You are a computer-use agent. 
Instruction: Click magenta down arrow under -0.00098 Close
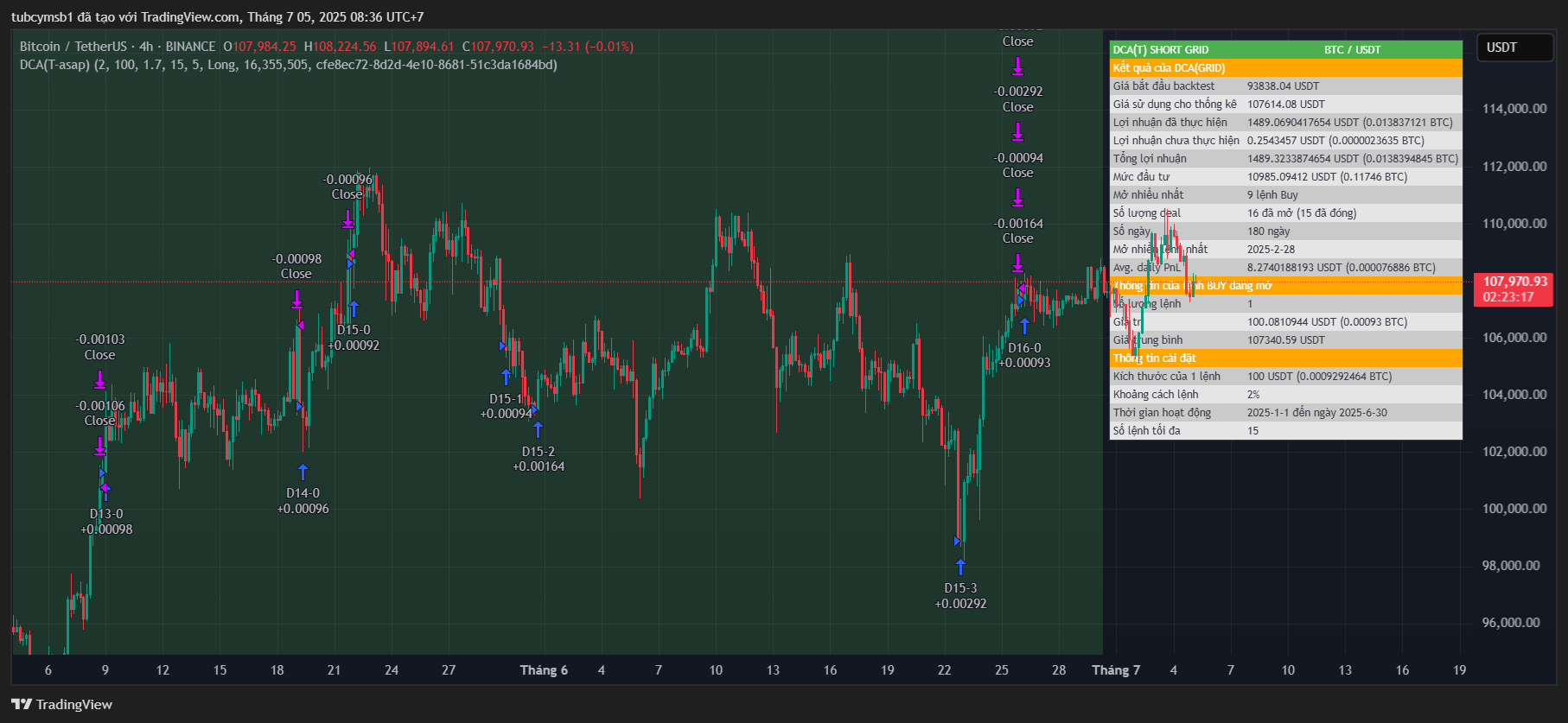click(x=296, y=299)
